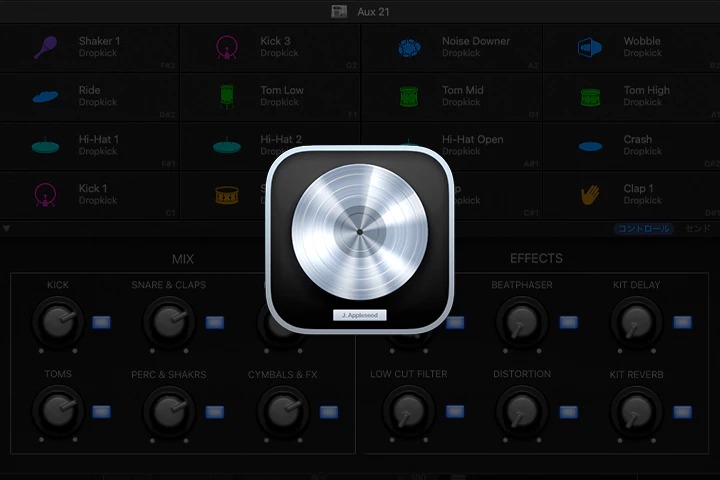Enable the DISTORTION effect button

pos(568,412)
